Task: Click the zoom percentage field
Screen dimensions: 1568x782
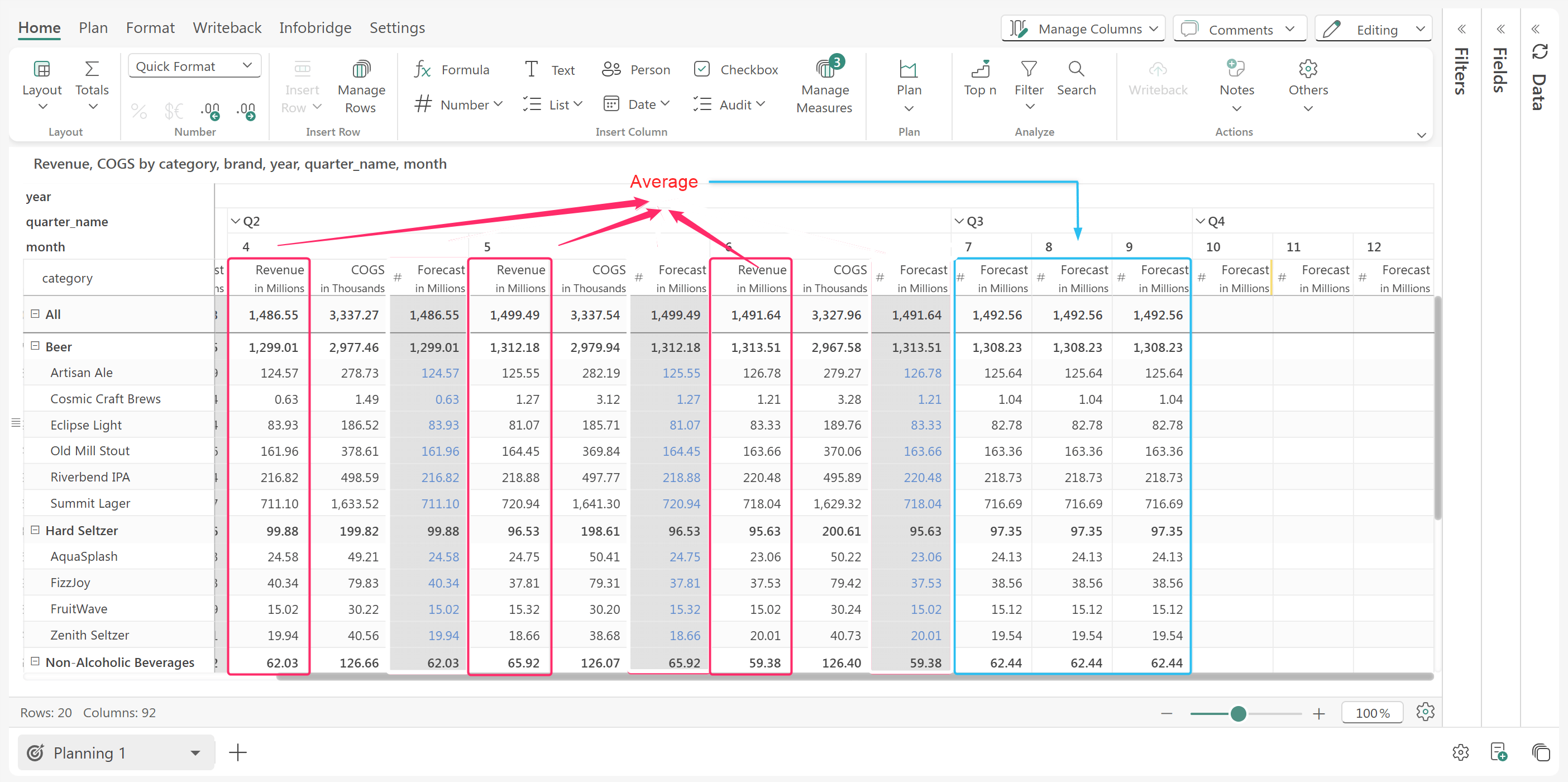Action: click(1371, 713)
